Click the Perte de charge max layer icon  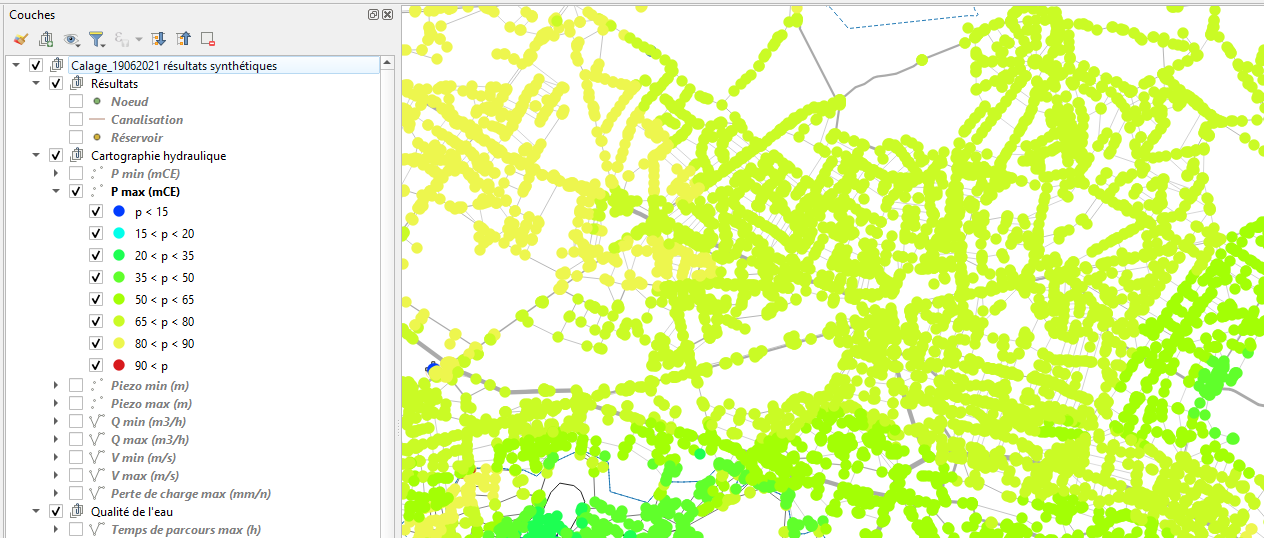[97, 494]
